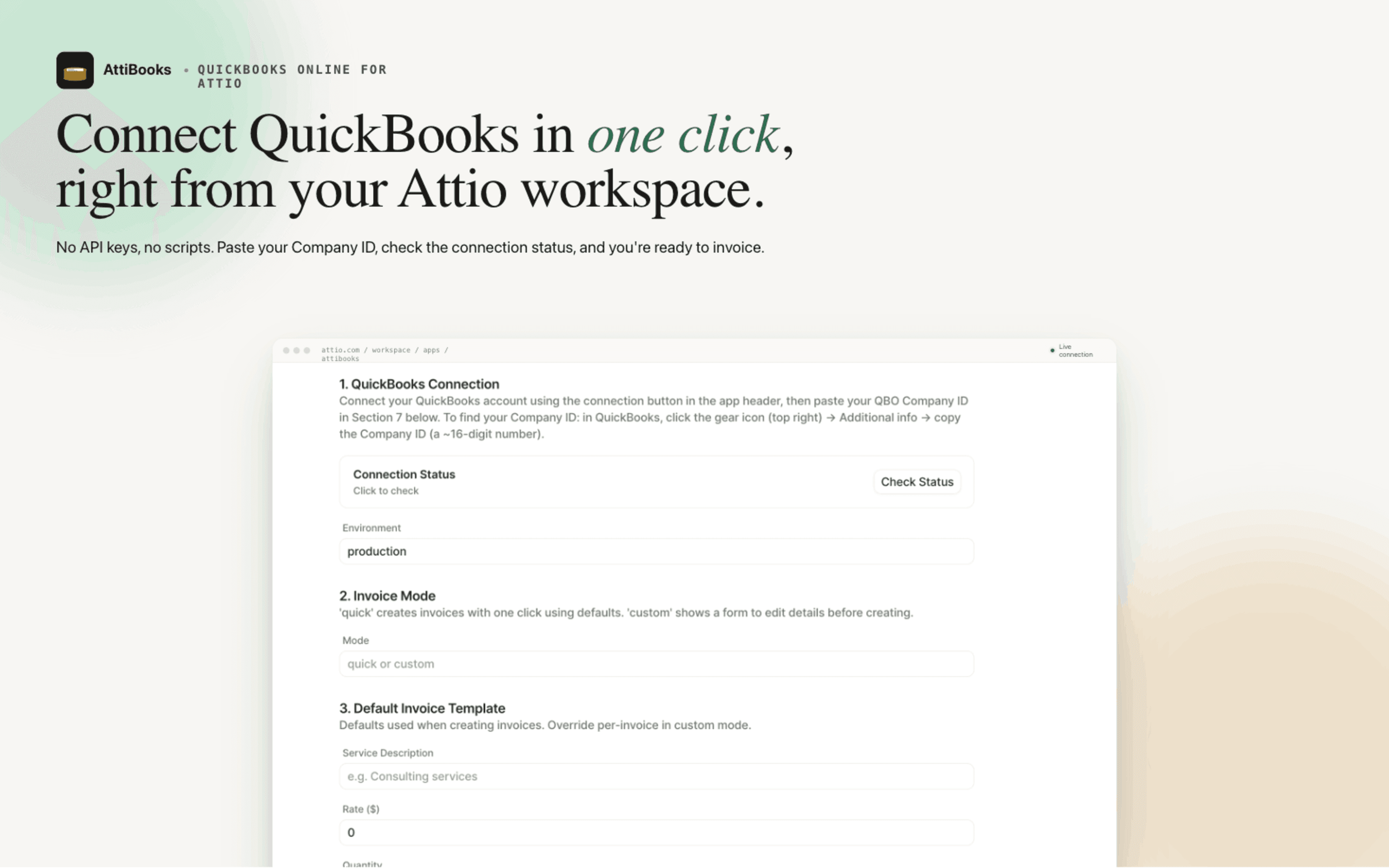Click the AttiBooks app logo icon
This screenshot has height=868, width=1389.
tap(75, 70)
